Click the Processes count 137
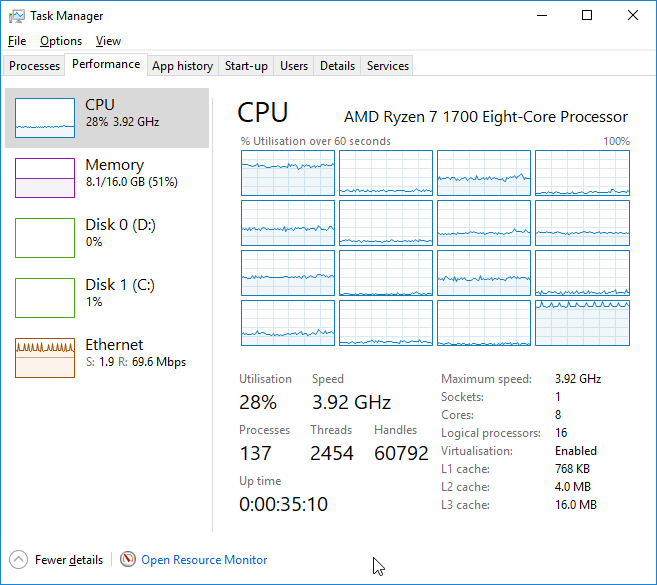This screenshot has height=585, width=657. point(255,453)
